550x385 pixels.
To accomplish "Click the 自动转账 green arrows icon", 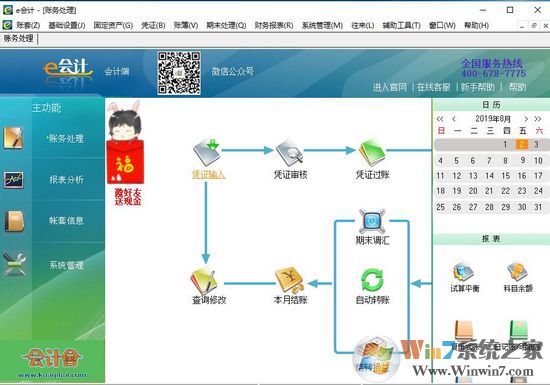I will [372, 280].
